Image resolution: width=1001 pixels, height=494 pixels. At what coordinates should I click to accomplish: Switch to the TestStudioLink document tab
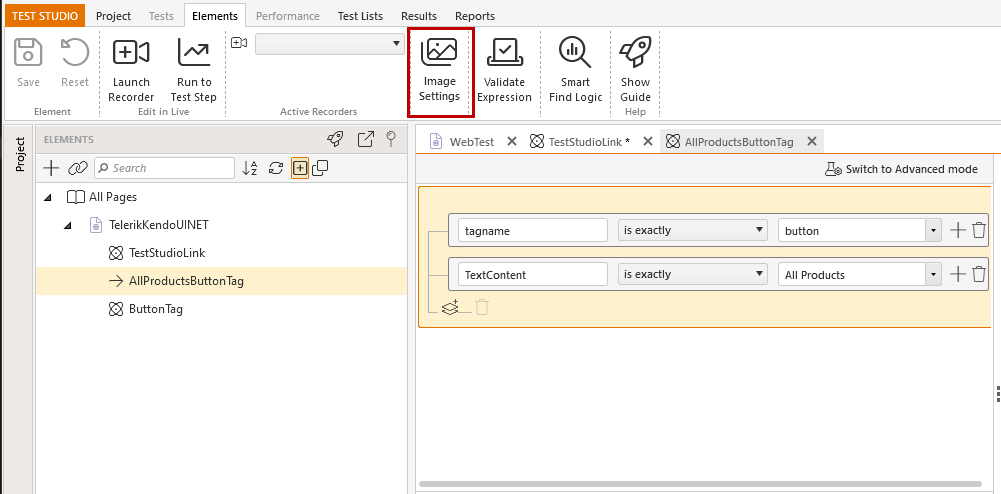tap(589, 142)
